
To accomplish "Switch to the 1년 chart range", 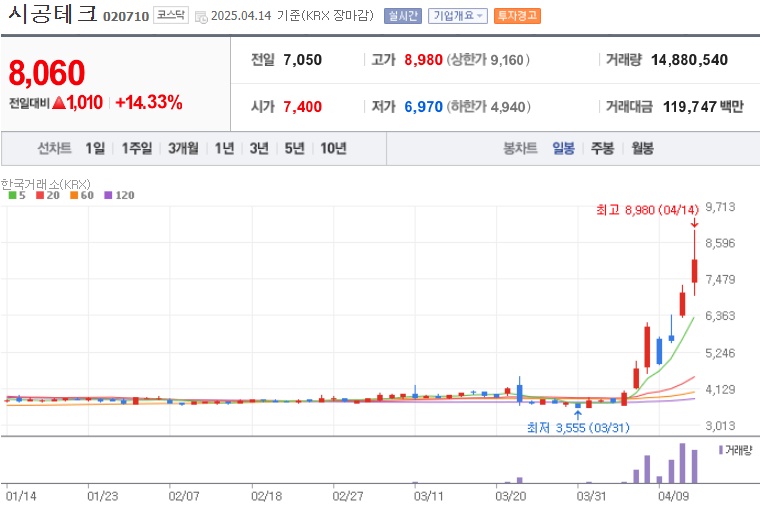I will 224,148.
